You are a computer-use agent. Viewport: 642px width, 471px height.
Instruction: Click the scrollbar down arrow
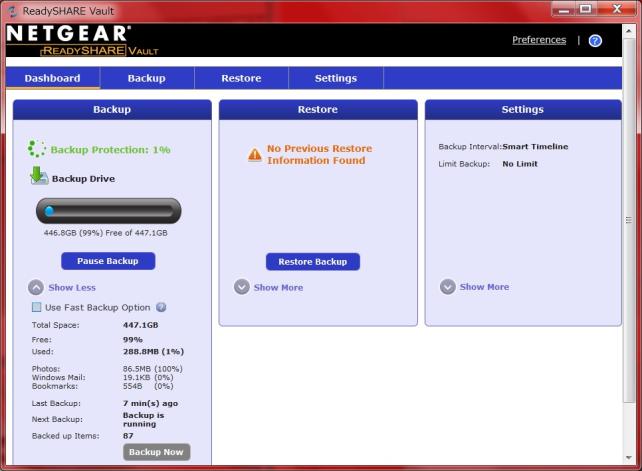click(x=628, y=458)
